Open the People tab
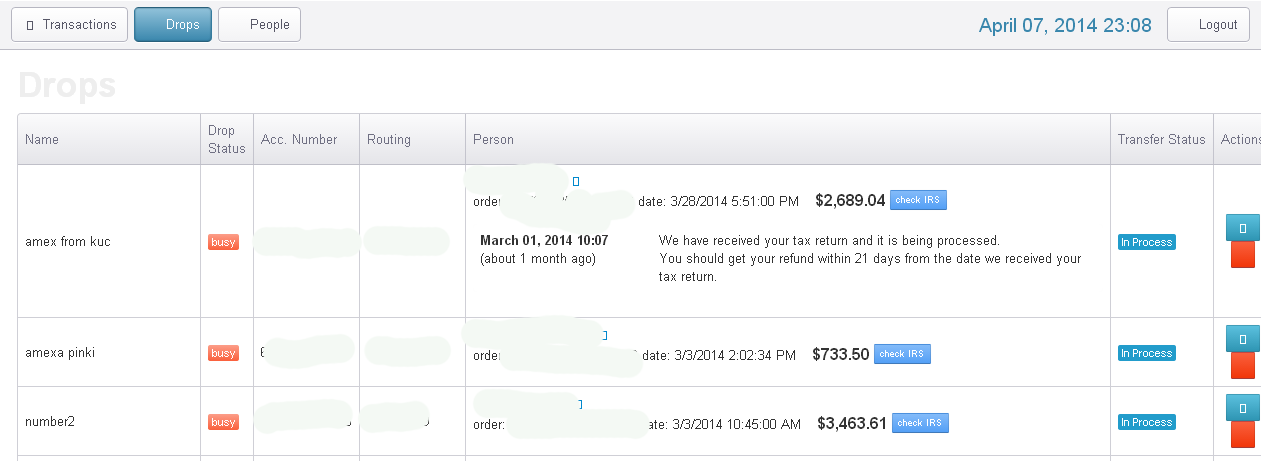This screenshot has height=461, width=1261. 259,25
